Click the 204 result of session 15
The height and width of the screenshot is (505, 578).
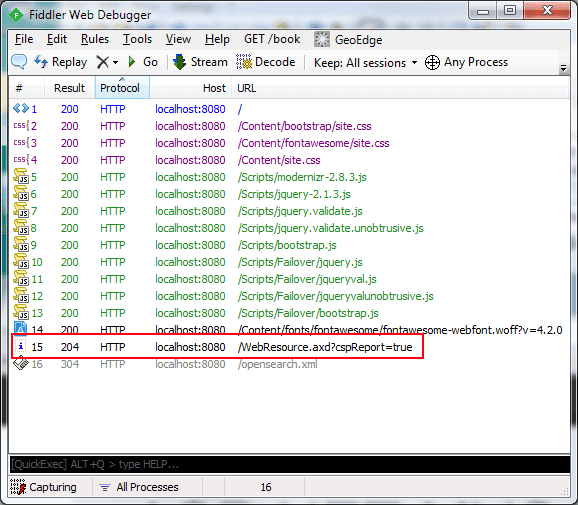(x=70, y=347)
